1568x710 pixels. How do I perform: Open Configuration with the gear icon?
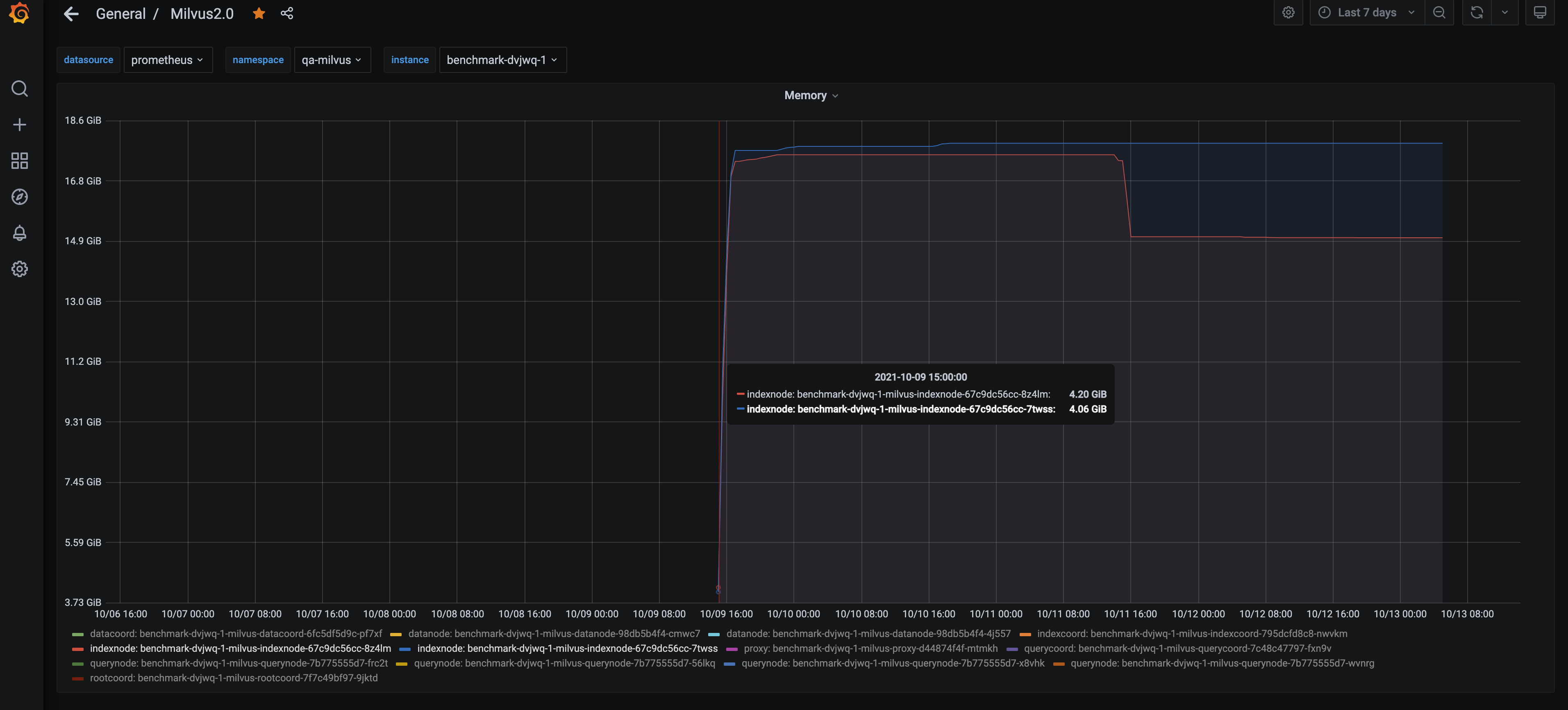(20, 269)
